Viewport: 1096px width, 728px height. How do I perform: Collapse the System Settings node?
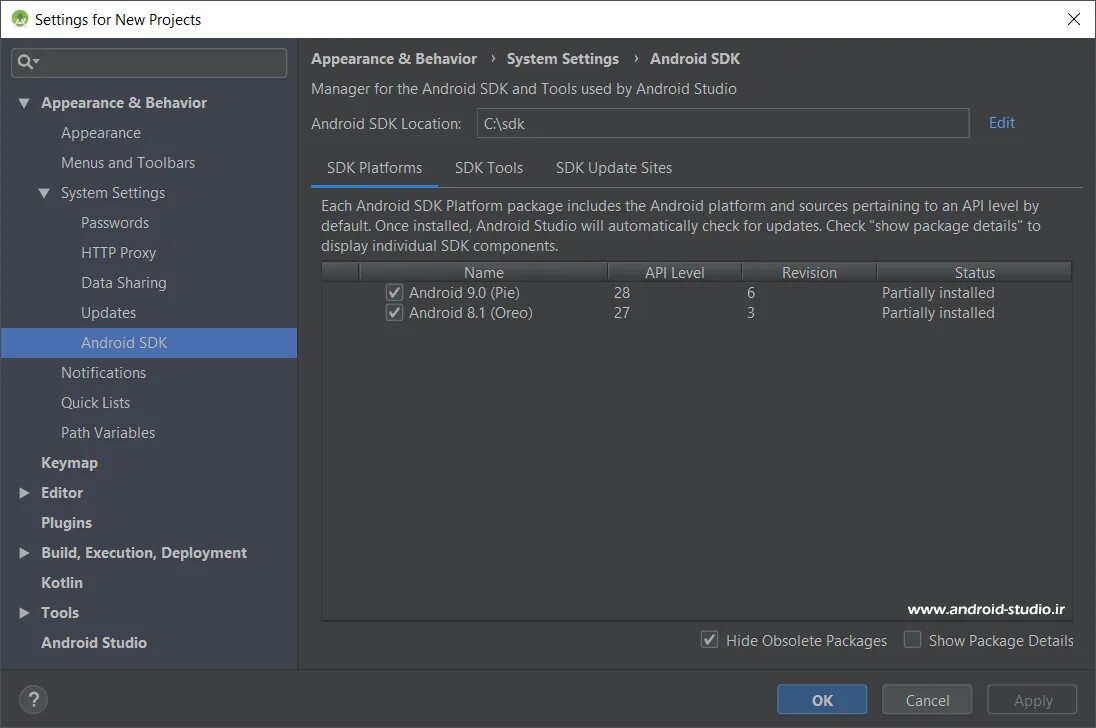pos(44,193)
